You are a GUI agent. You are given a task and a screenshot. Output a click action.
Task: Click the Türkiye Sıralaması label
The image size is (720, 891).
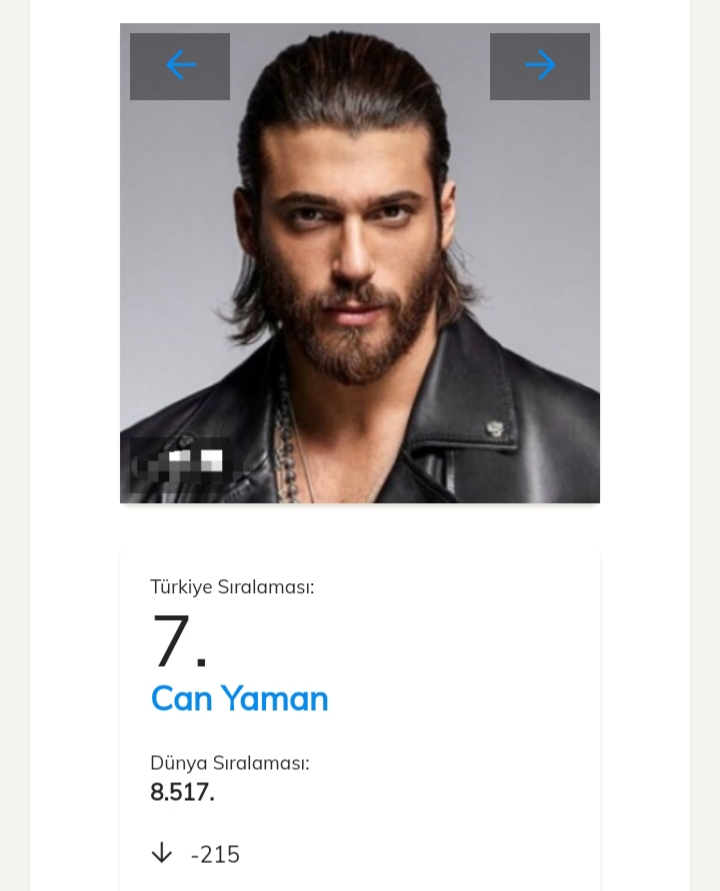click(x=232, y=587)
